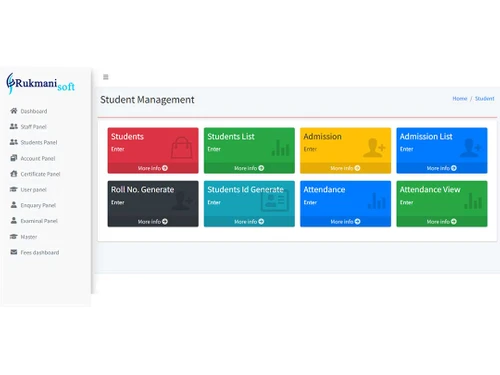This screenshot has height=375, width=500.
Task: Open Enquiry Panel in sidebar
Action: coord(38,206)
